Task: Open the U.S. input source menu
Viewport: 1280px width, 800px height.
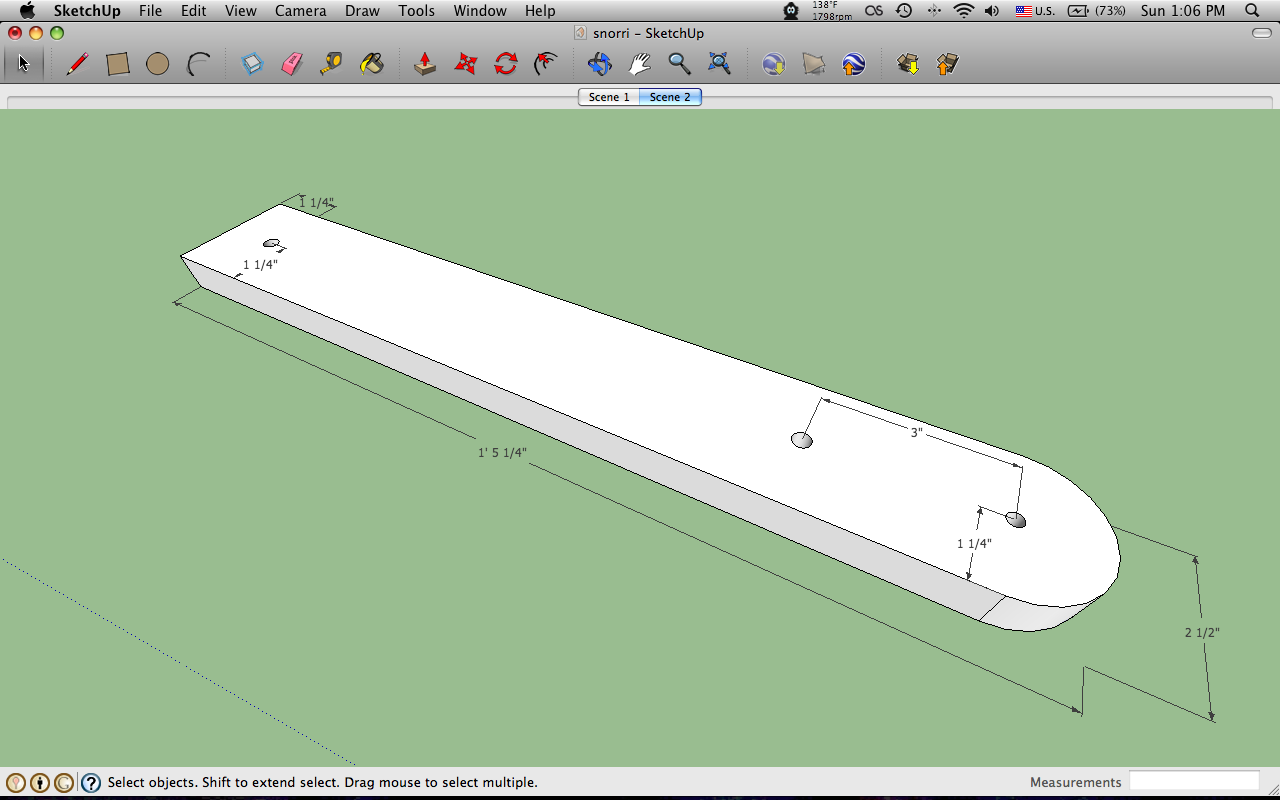Action: (x=1035, y=11)
